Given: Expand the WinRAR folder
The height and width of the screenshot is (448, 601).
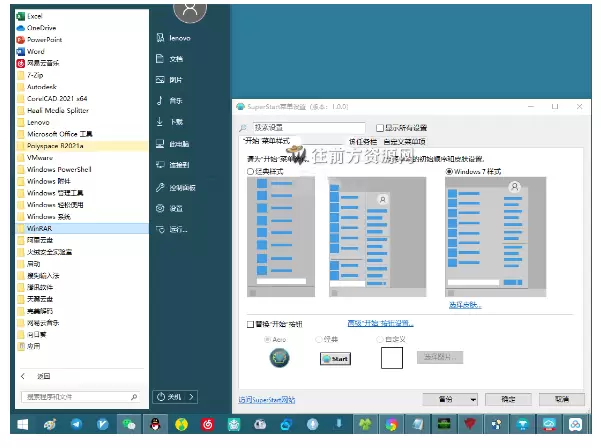Looking at the screenshot, I should pyautogui.click(x=81, y=228).
